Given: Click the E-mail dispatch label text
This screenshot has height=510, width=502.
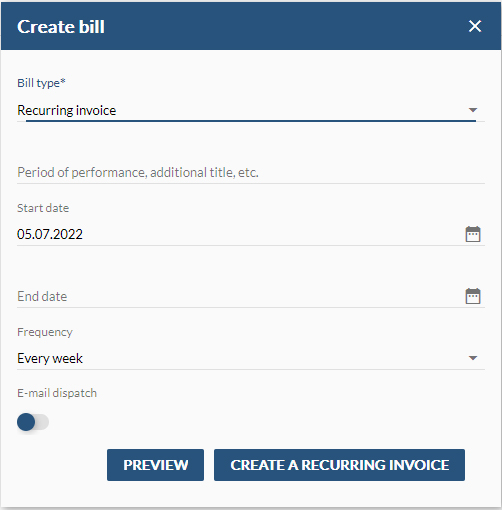Looking at the screenshot, I should tap(57, 393).
